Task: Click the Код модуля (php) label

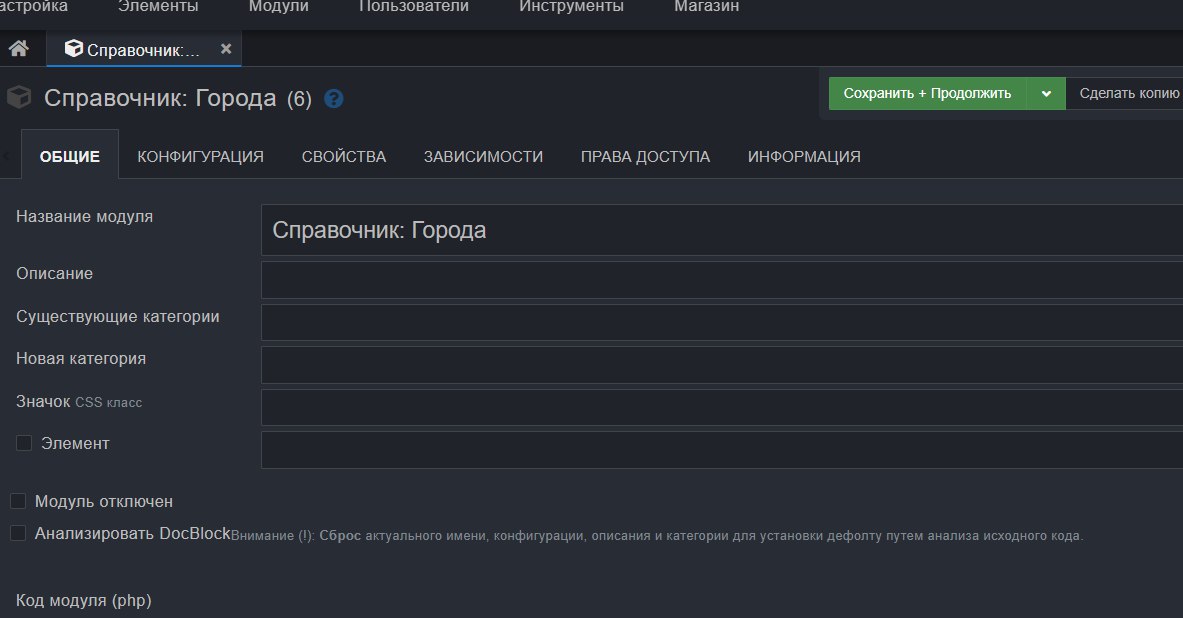Action: pos(84,601)
